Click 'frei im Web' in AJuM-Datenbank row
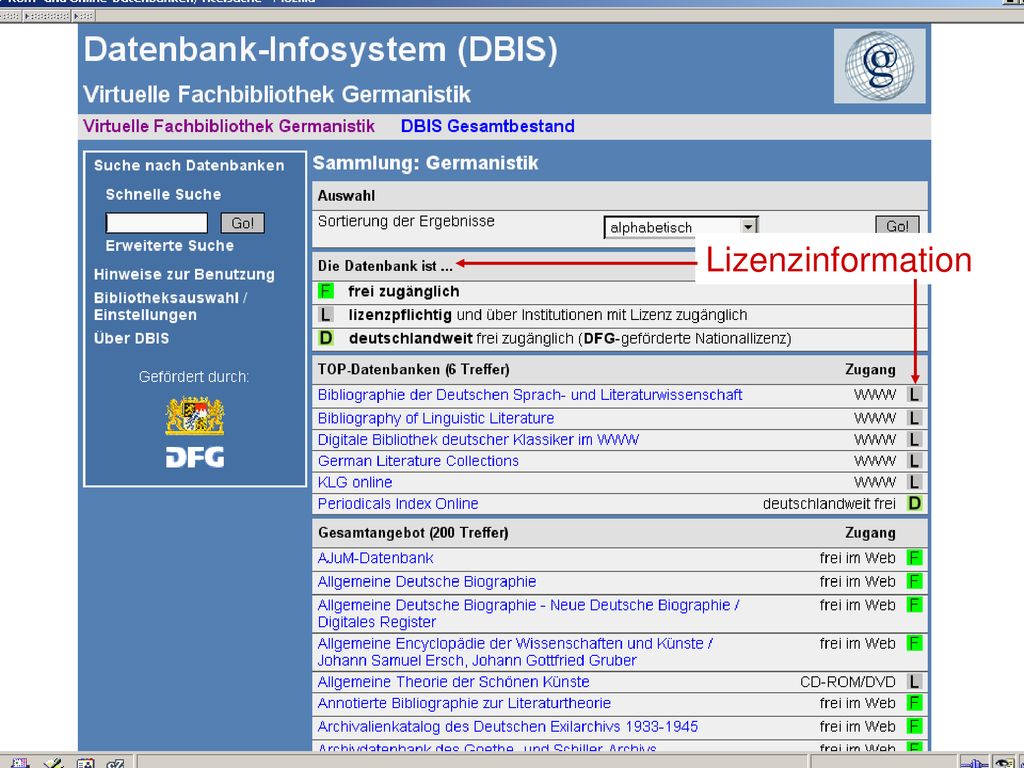 (857, 558)
